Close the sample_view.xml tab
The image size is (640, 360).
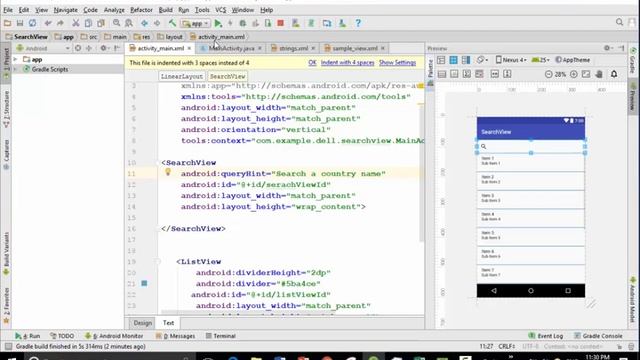(x=382, y=48)
